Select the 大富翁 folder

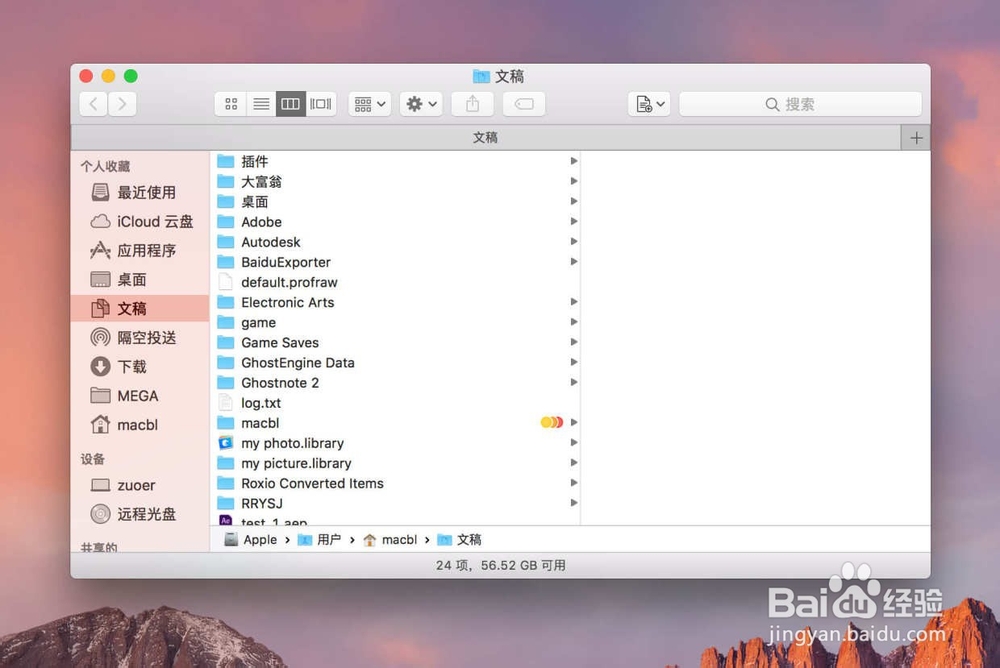[395, 181]
